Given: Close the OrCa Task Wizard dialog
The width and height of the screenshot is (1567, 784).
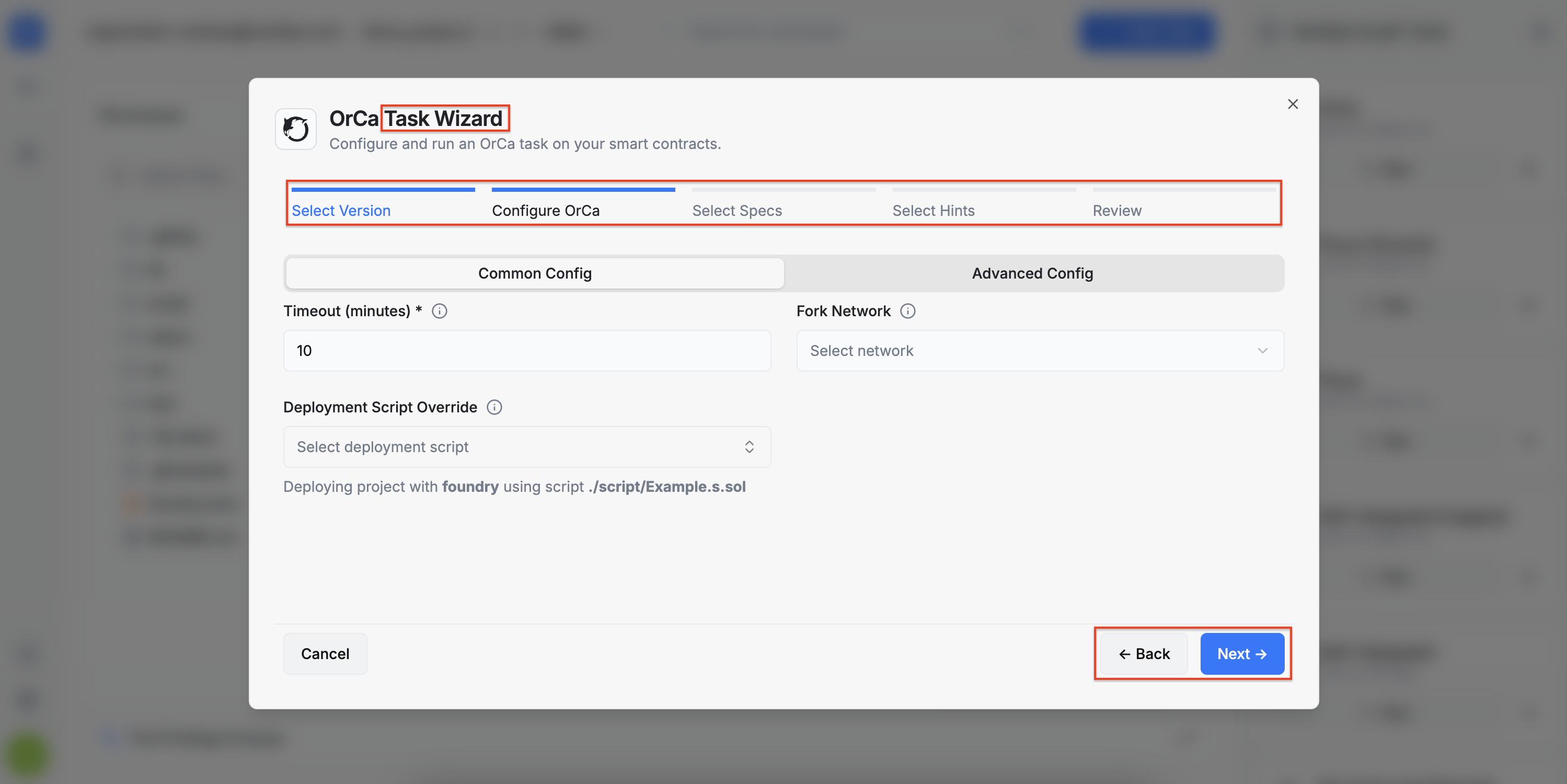Looking at the screenshot, I should click(x=1293, y=104).
